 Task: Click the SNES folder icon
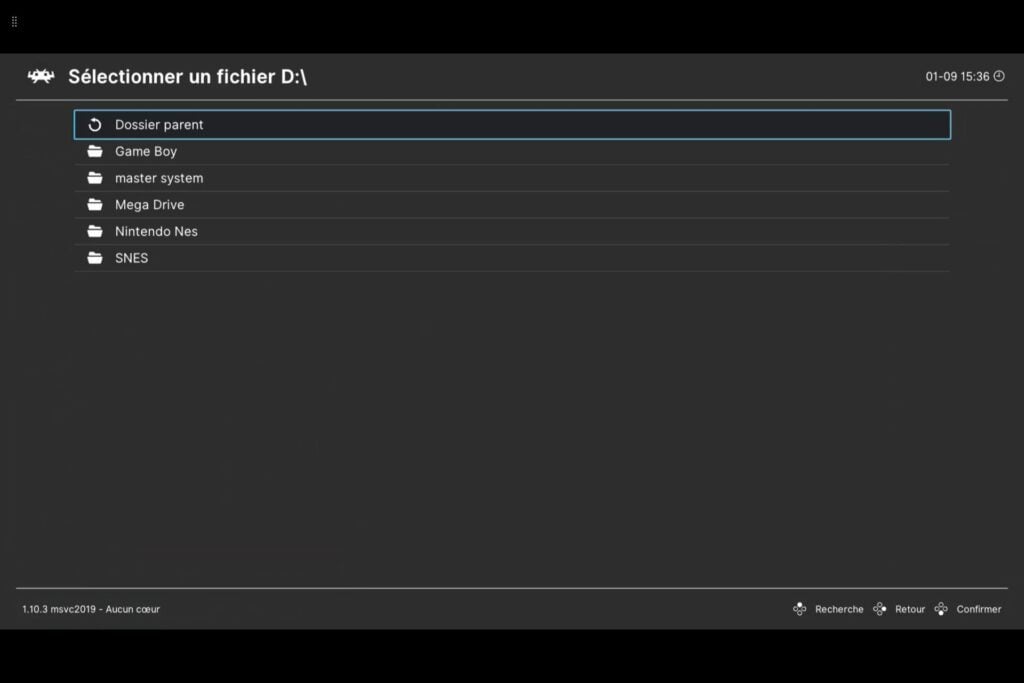point(95,259)
